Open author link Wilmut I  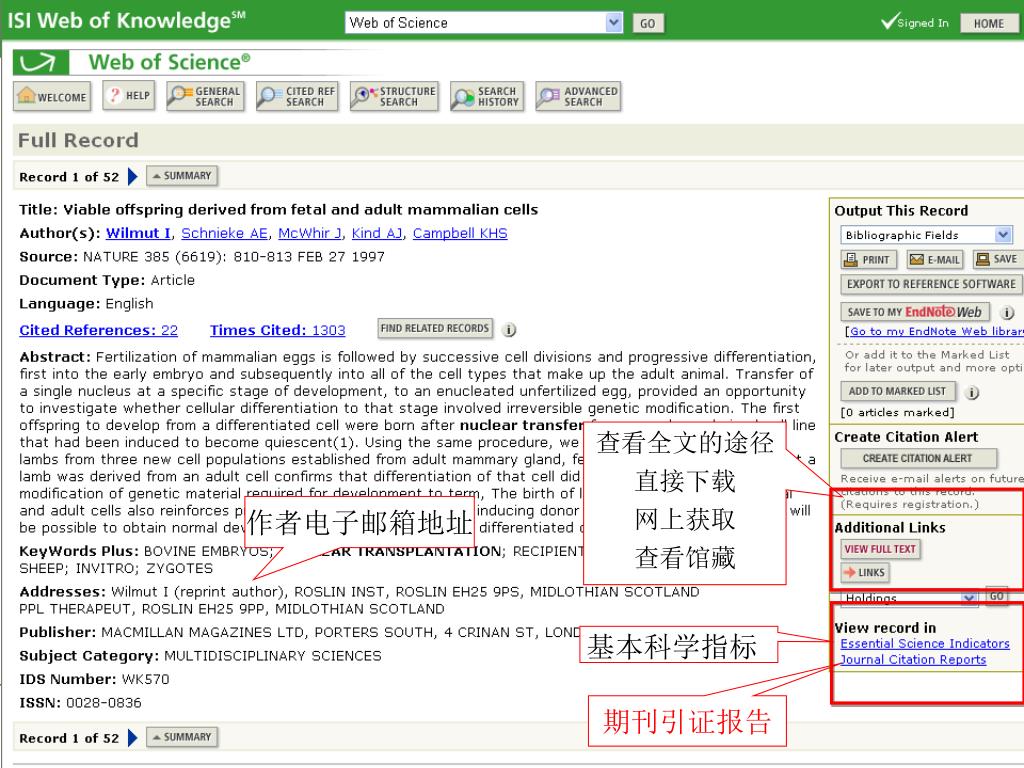tap(138, 233)
